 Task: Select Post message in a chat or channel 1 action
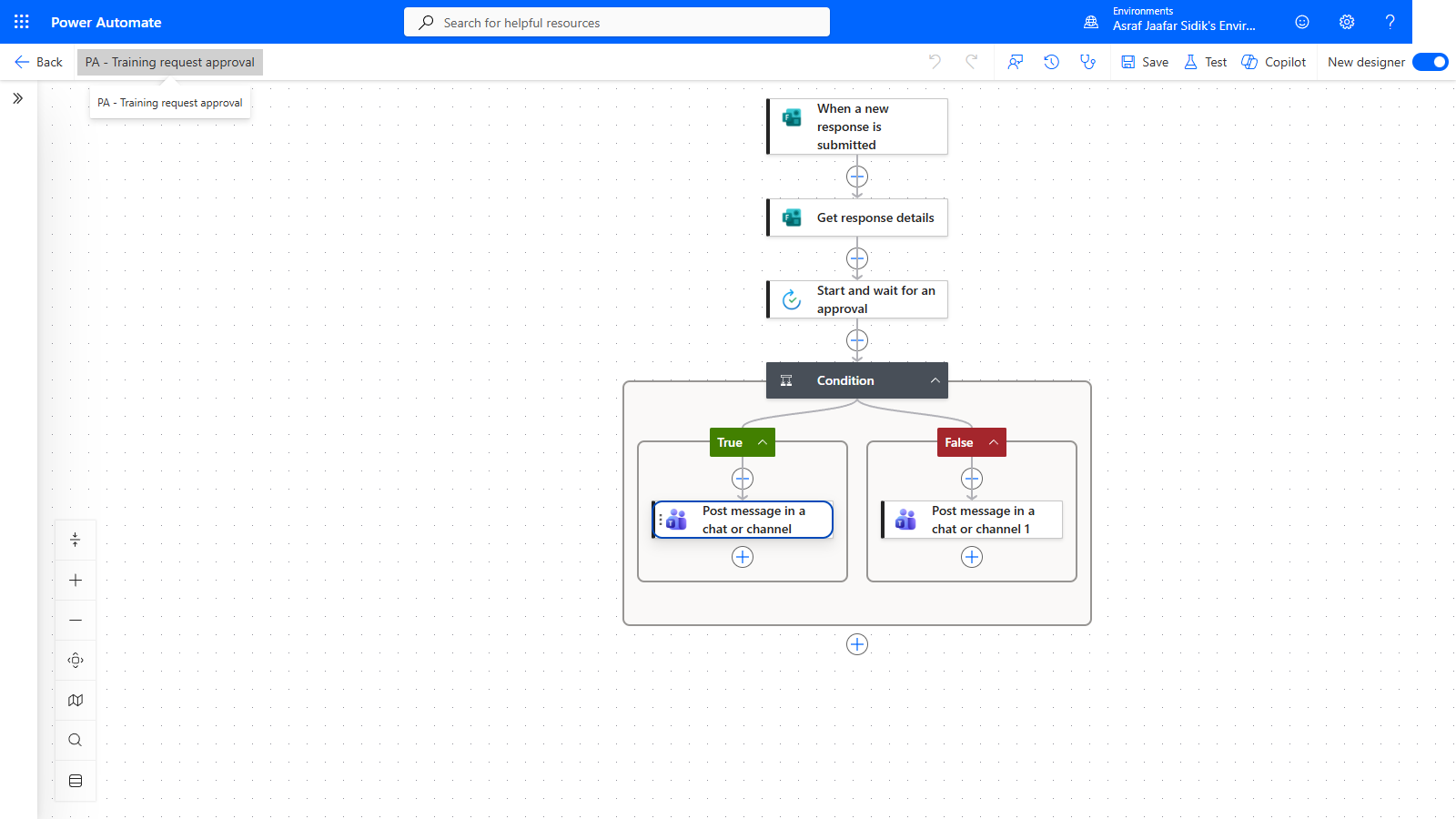click(972, 520)
